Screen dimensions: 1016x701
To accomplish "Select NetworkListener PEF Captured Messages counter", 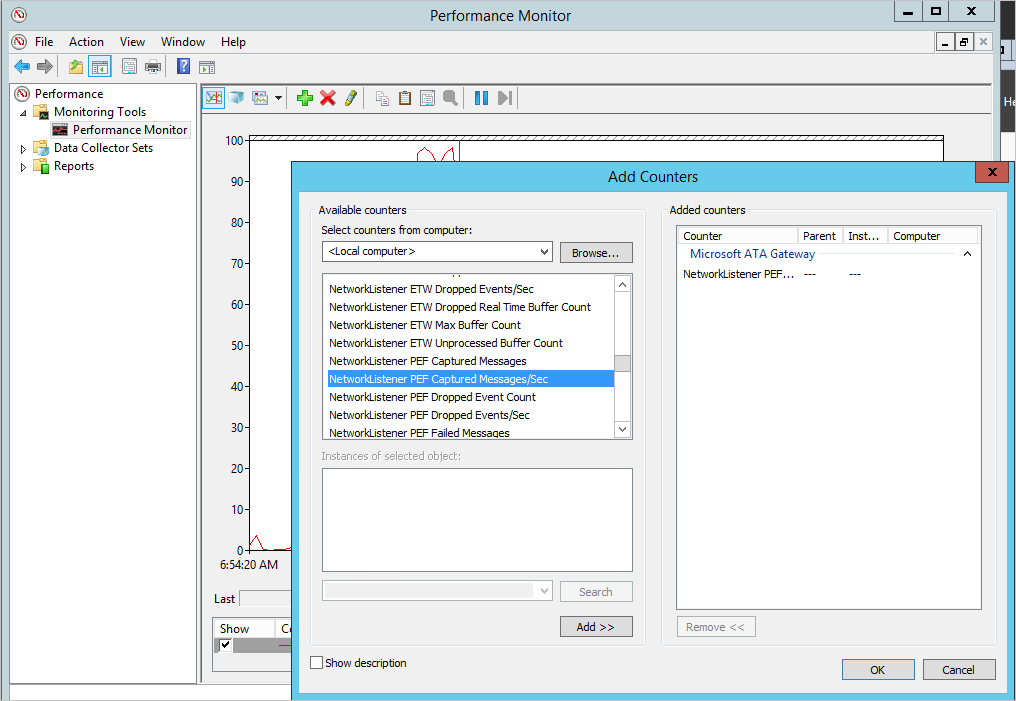I will point(471,361).
